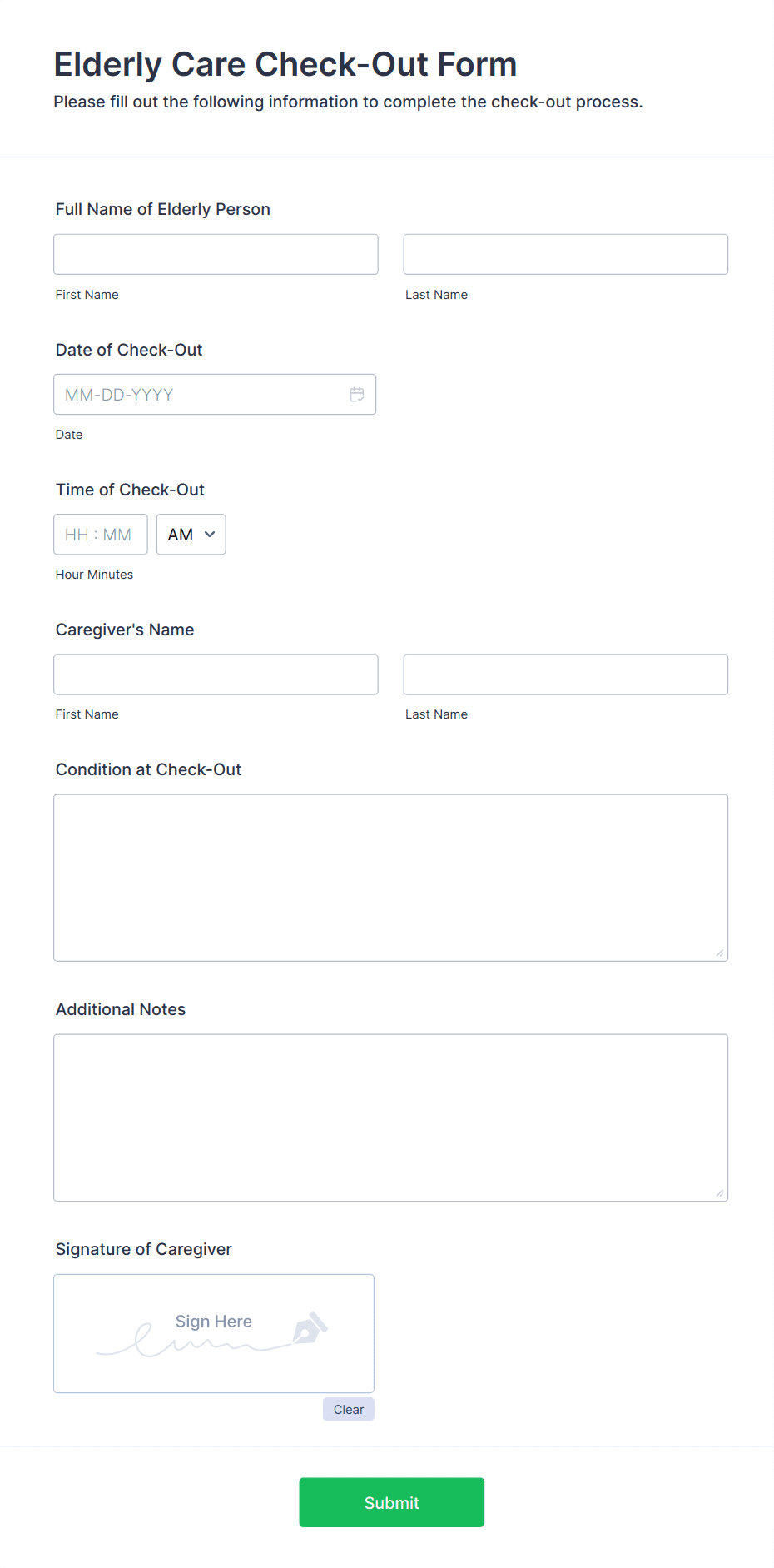
Task: Click the pen icon in signature box
Action: tap(310, 1328)
